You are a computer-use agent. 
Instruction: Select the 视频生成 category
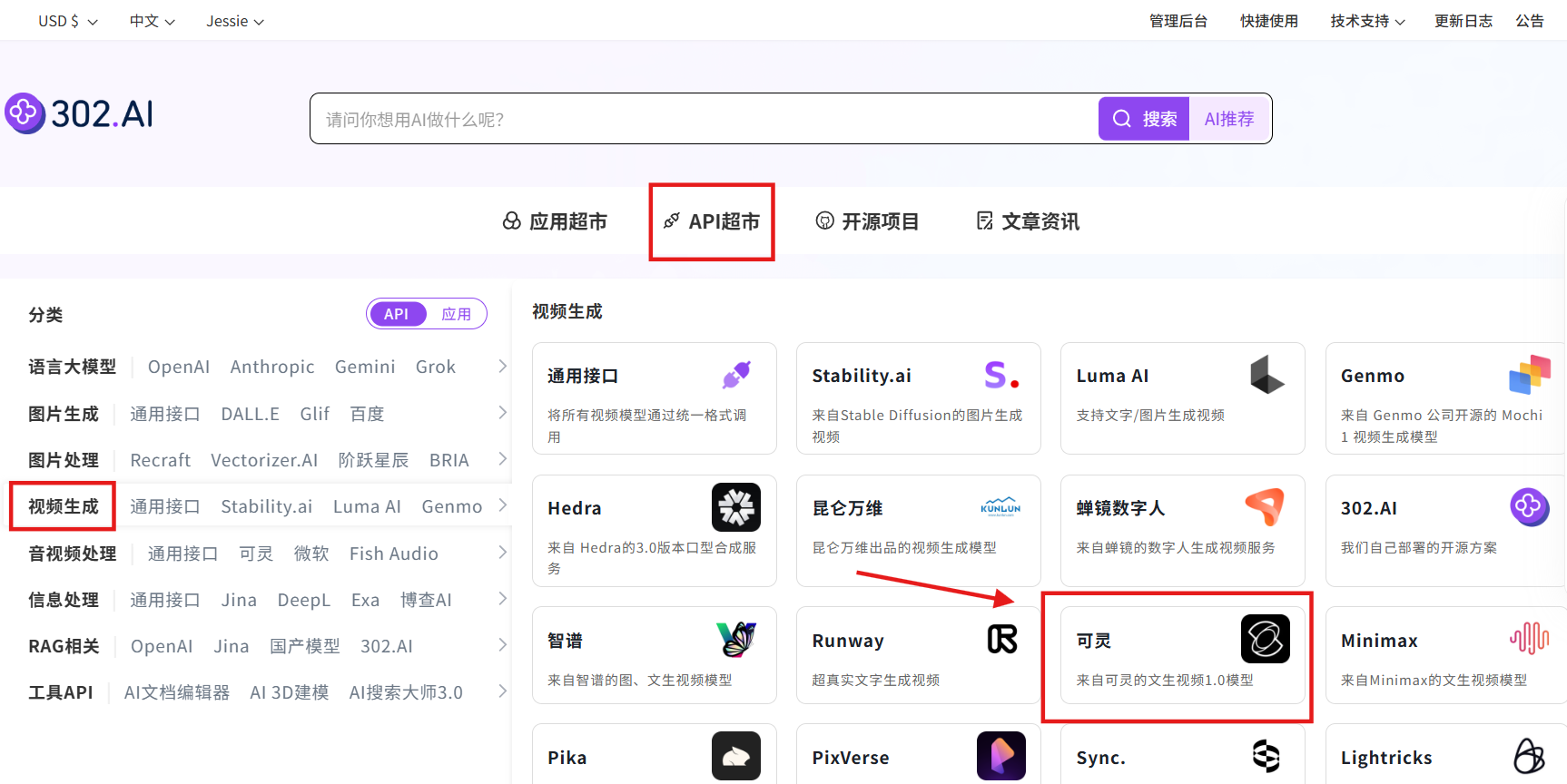pos(64,506)
